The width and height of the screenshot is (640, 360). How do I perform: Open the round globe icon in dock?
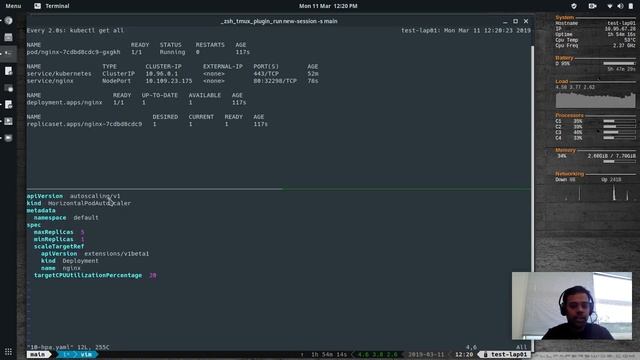(8, 21)
